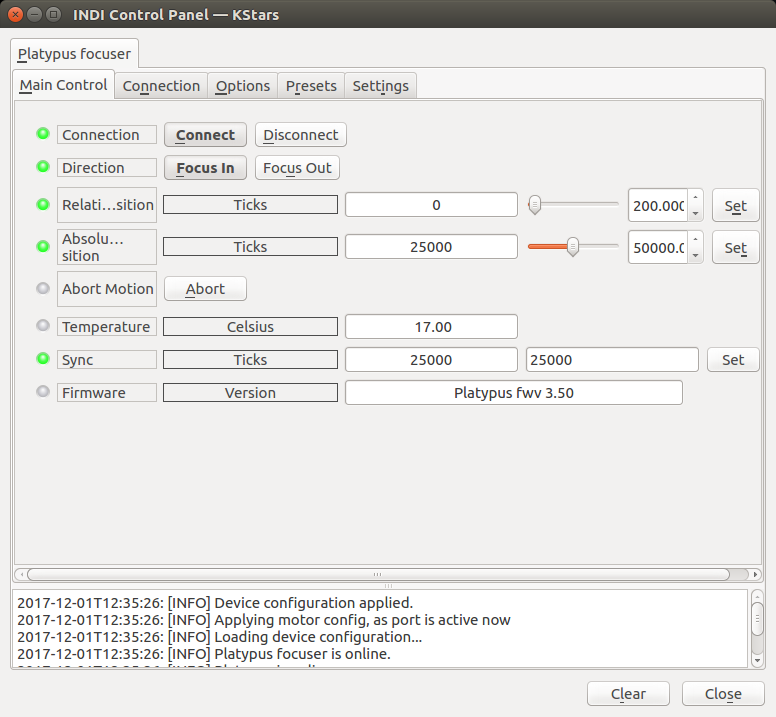Viewport: 776px width, 717px height.
Task: Click the Ticks label in the Absolute position row
Action: pyautogui.click(x=250, y=247)
